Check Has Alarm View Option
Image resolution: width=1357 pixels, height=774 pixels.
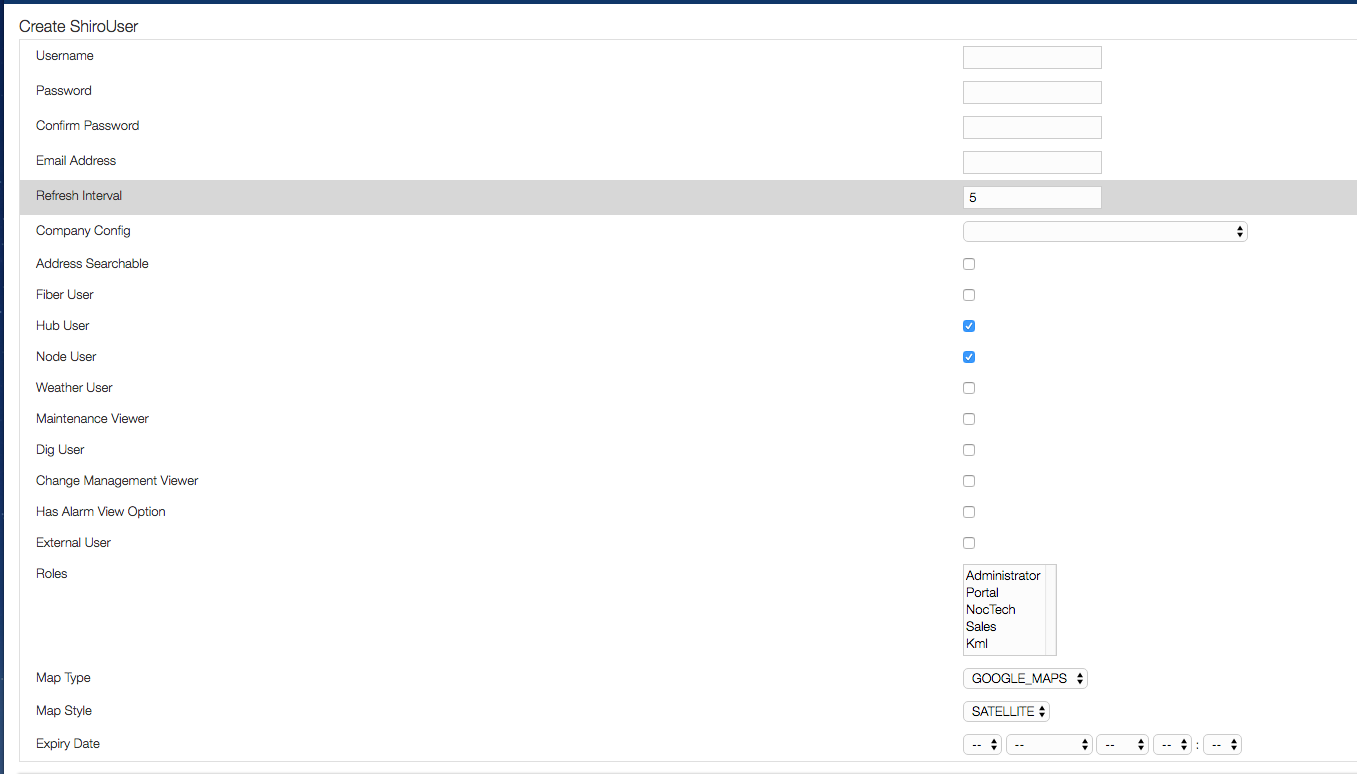pyautogui.click(x=968, y=512)
